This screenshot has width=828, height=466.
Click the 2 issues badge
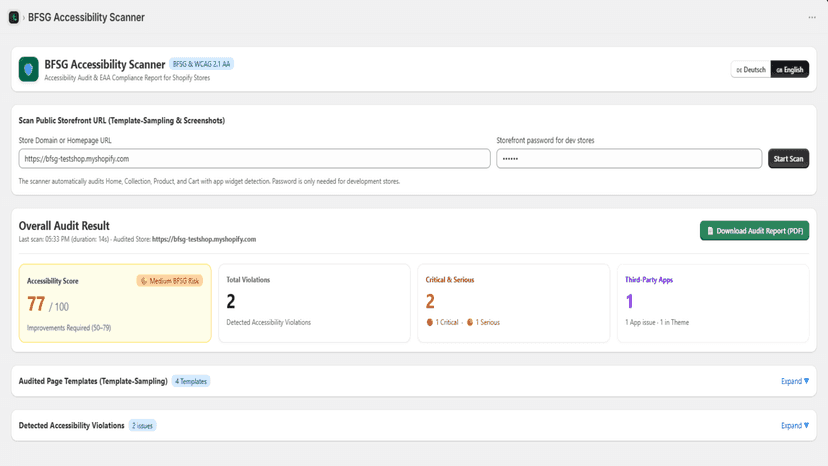point(142,425)
